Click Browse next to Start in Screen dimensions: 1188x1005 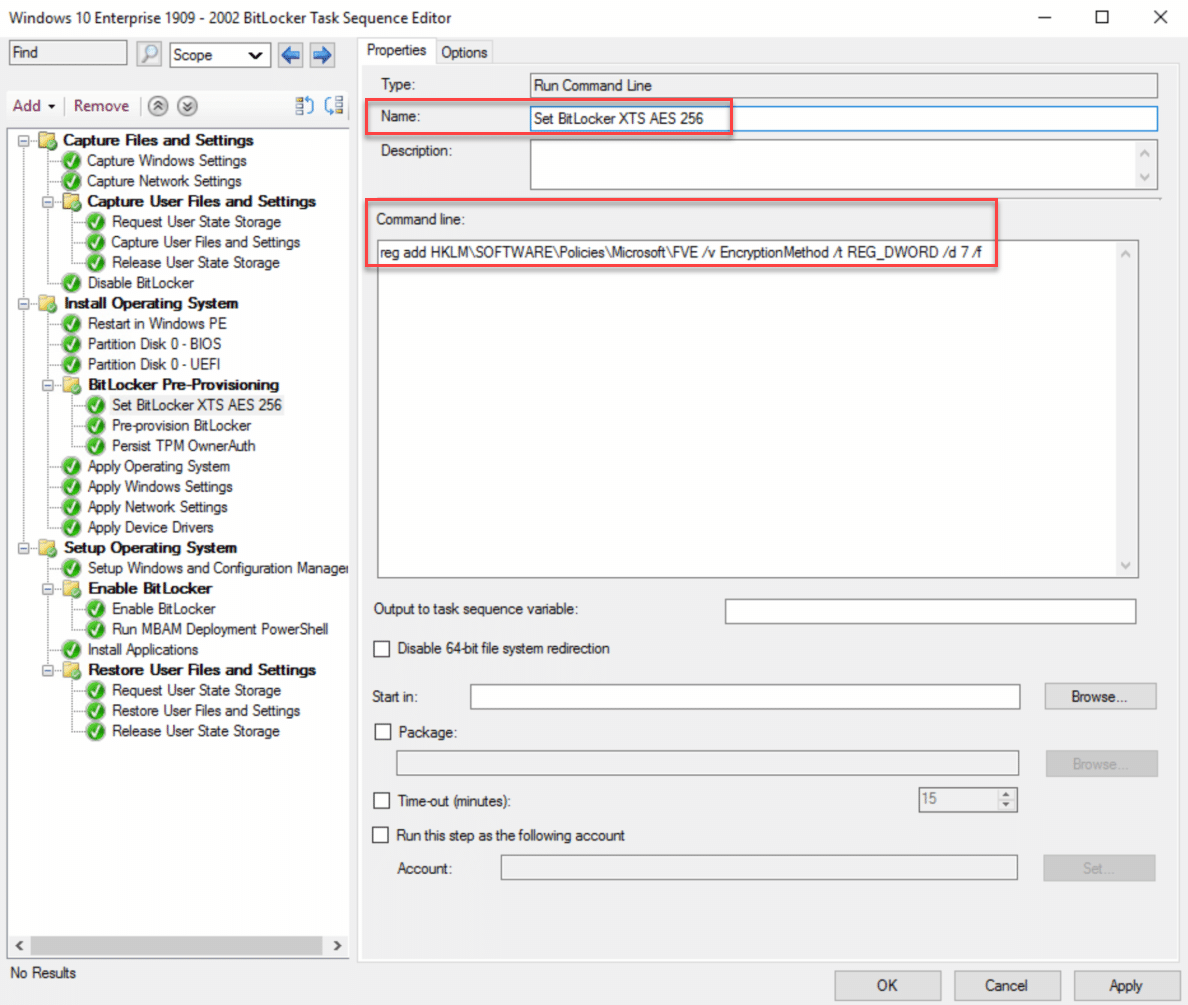point(1099,696)
